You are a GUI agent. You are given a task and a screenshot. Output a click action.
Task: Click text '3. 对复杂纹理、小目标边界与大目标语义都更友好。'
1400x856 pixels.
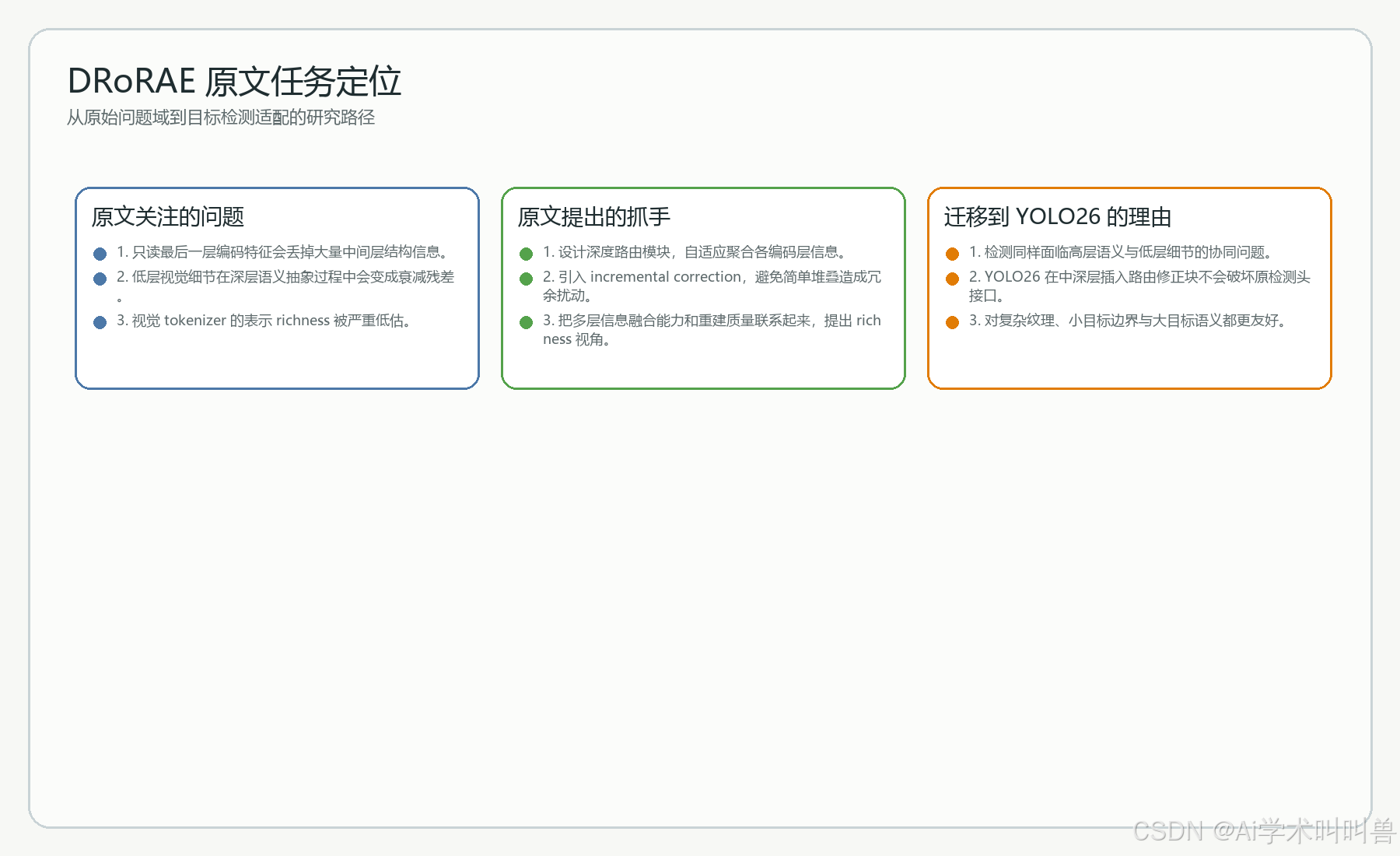coord(1128,321)
